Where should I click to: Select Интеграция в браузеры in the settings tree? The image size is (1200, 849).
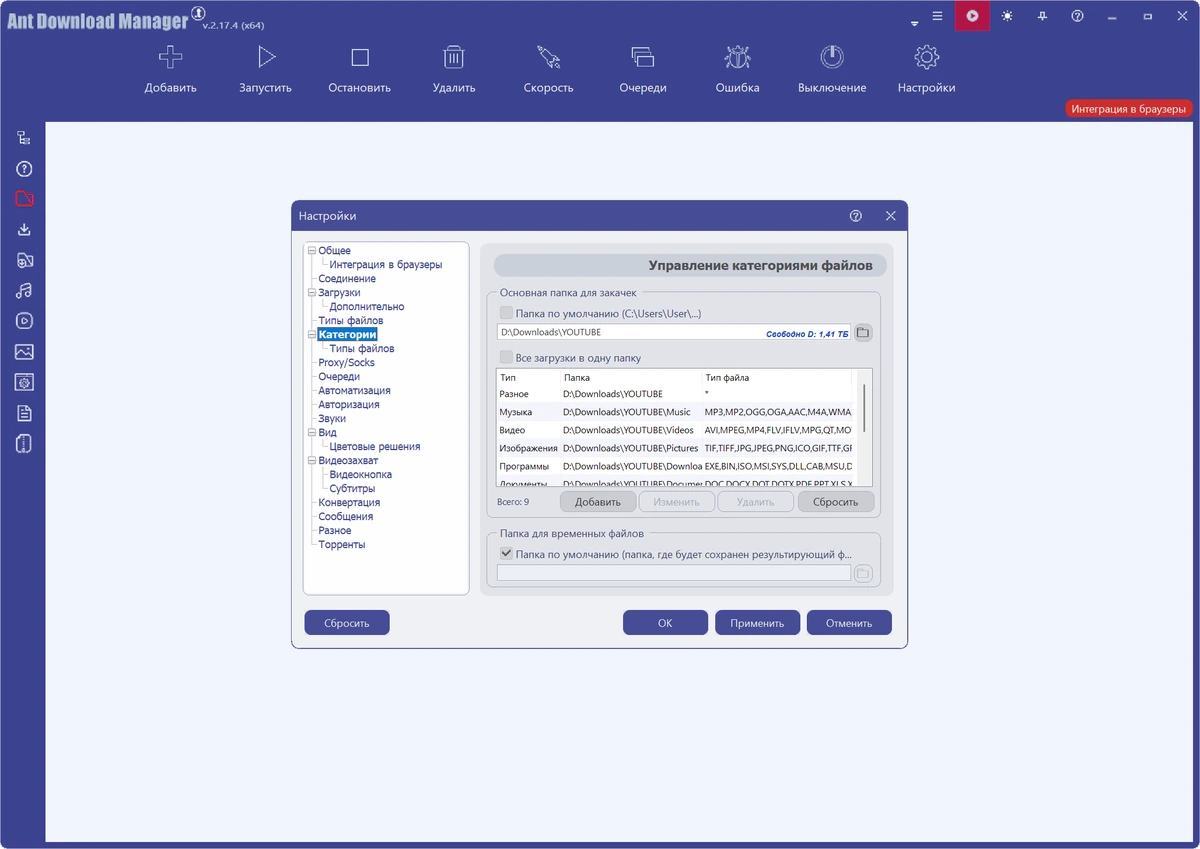coord(385,265)
